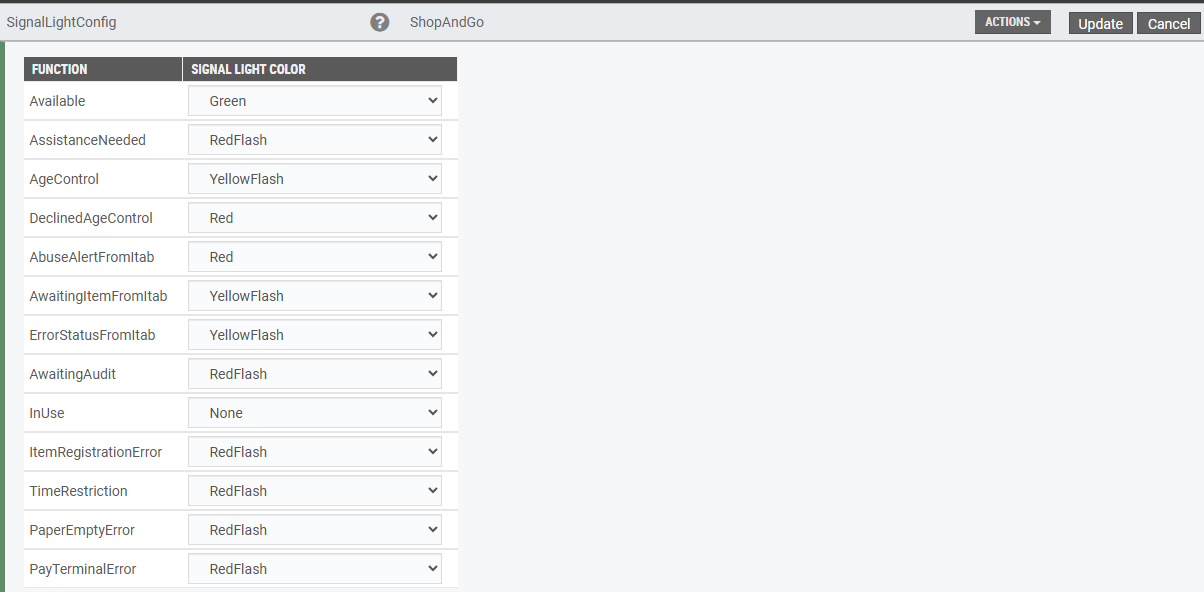Click the Cancel button

(x=1168, y=24)
